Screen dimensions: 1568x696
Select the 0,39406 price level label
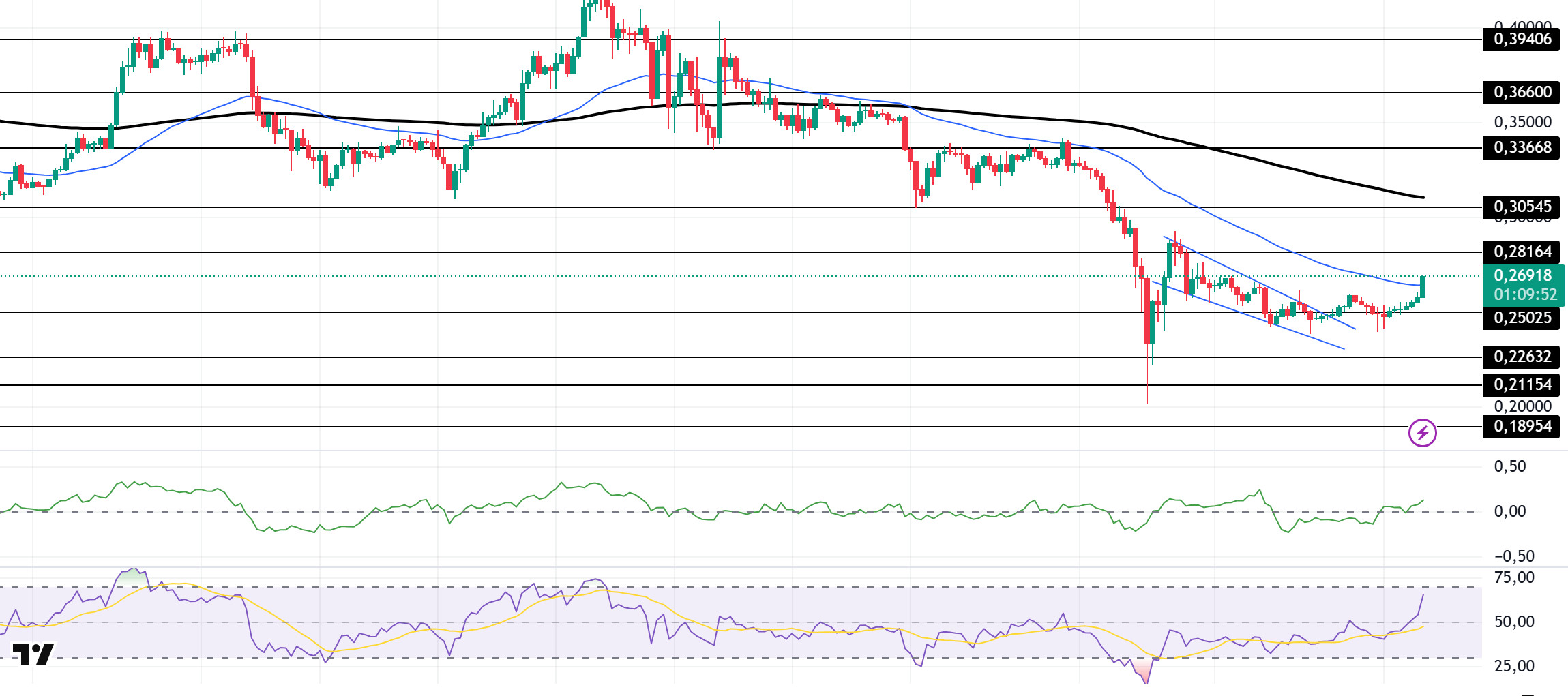tap(1522, 39)
